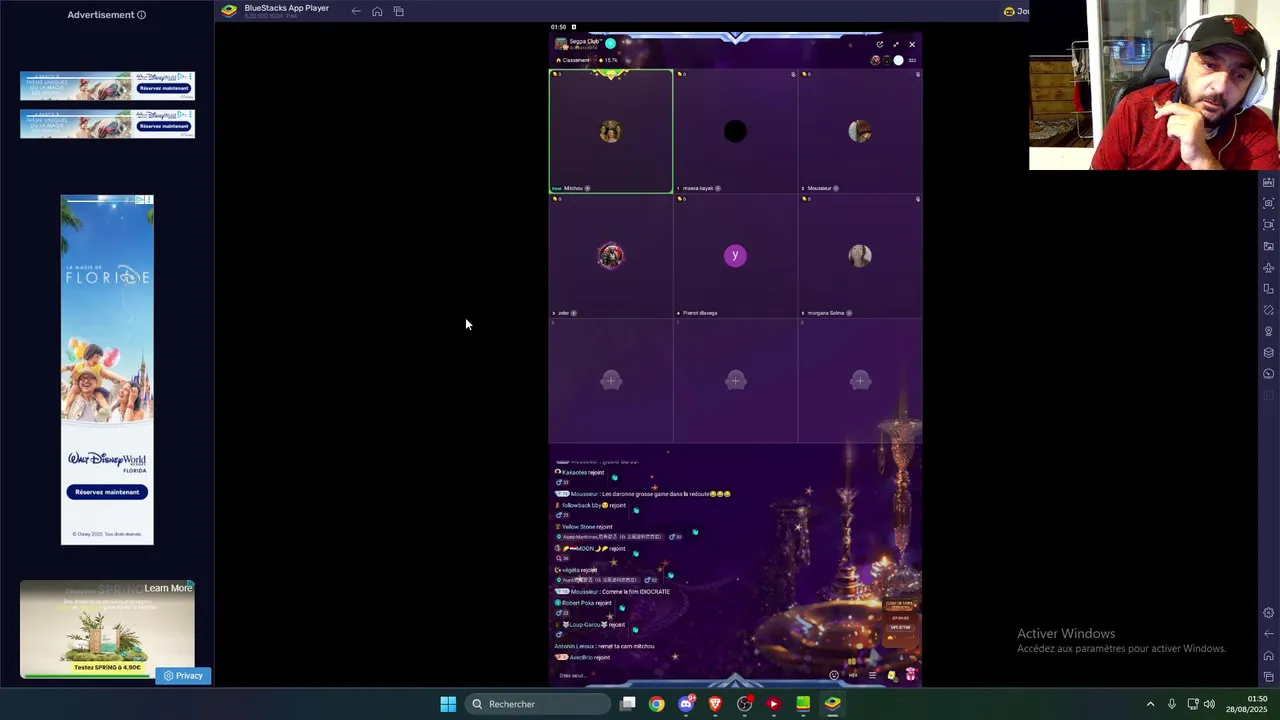
Task: Open the viewer count 323 list
Action: point(911,60)
